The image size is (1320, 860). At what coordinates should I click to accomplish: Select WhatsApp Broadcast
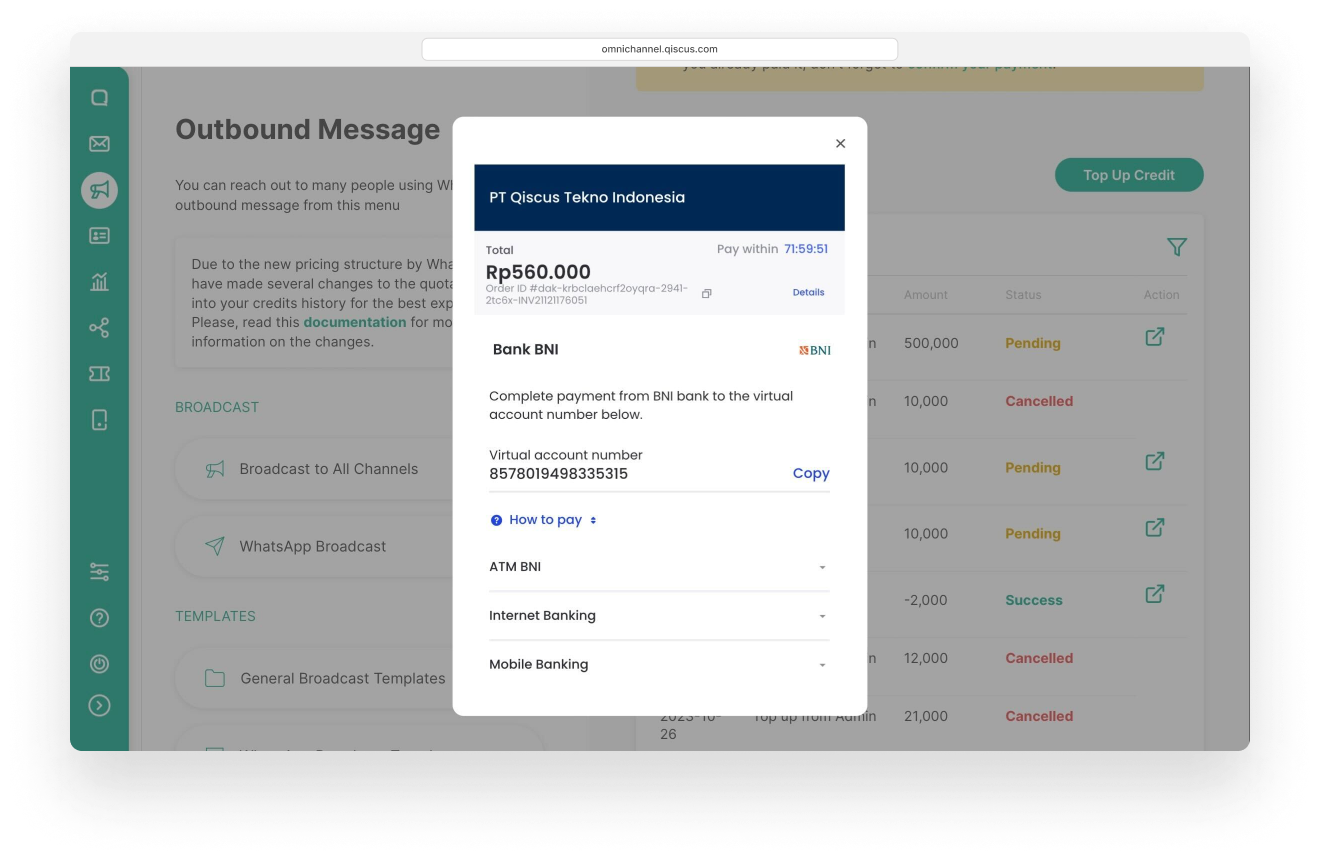[x=312, y=547]
